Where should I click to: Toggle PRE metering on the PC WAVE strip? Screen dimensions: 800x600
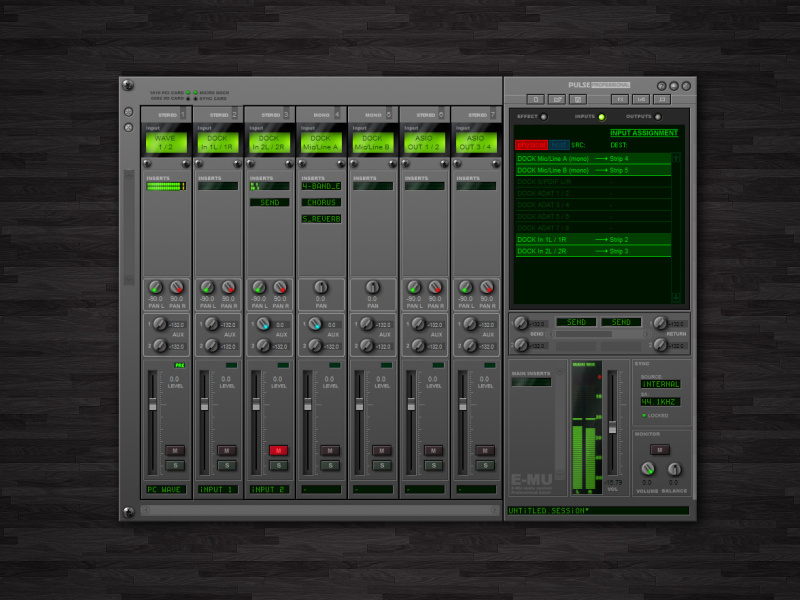tap(179, 366)
